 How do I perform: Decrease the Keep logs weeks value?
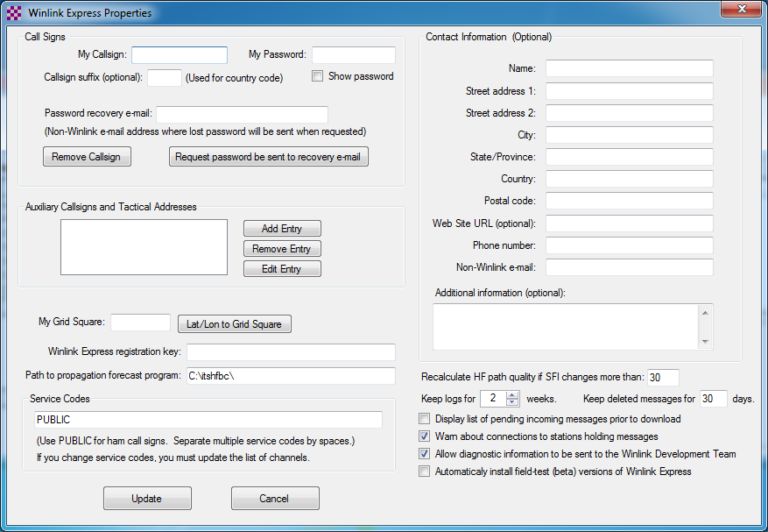[512, 402]
